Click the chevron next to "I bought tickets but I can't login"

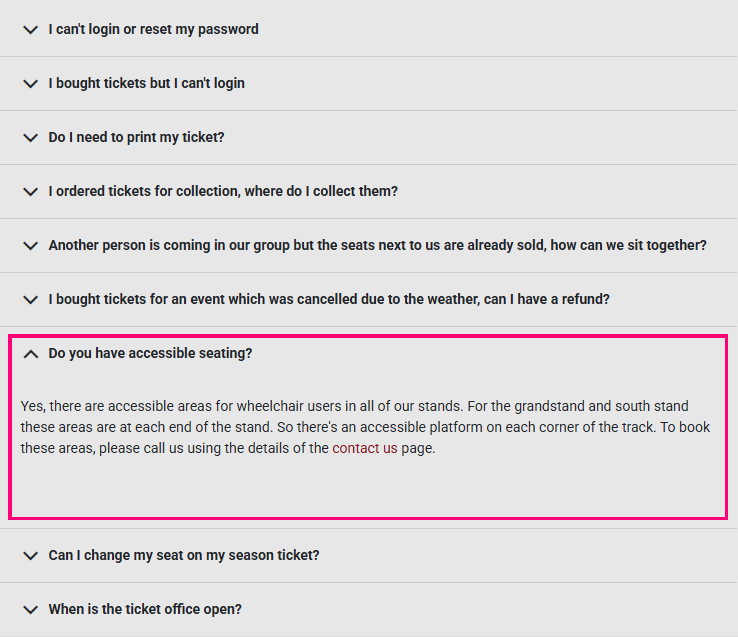30,83
